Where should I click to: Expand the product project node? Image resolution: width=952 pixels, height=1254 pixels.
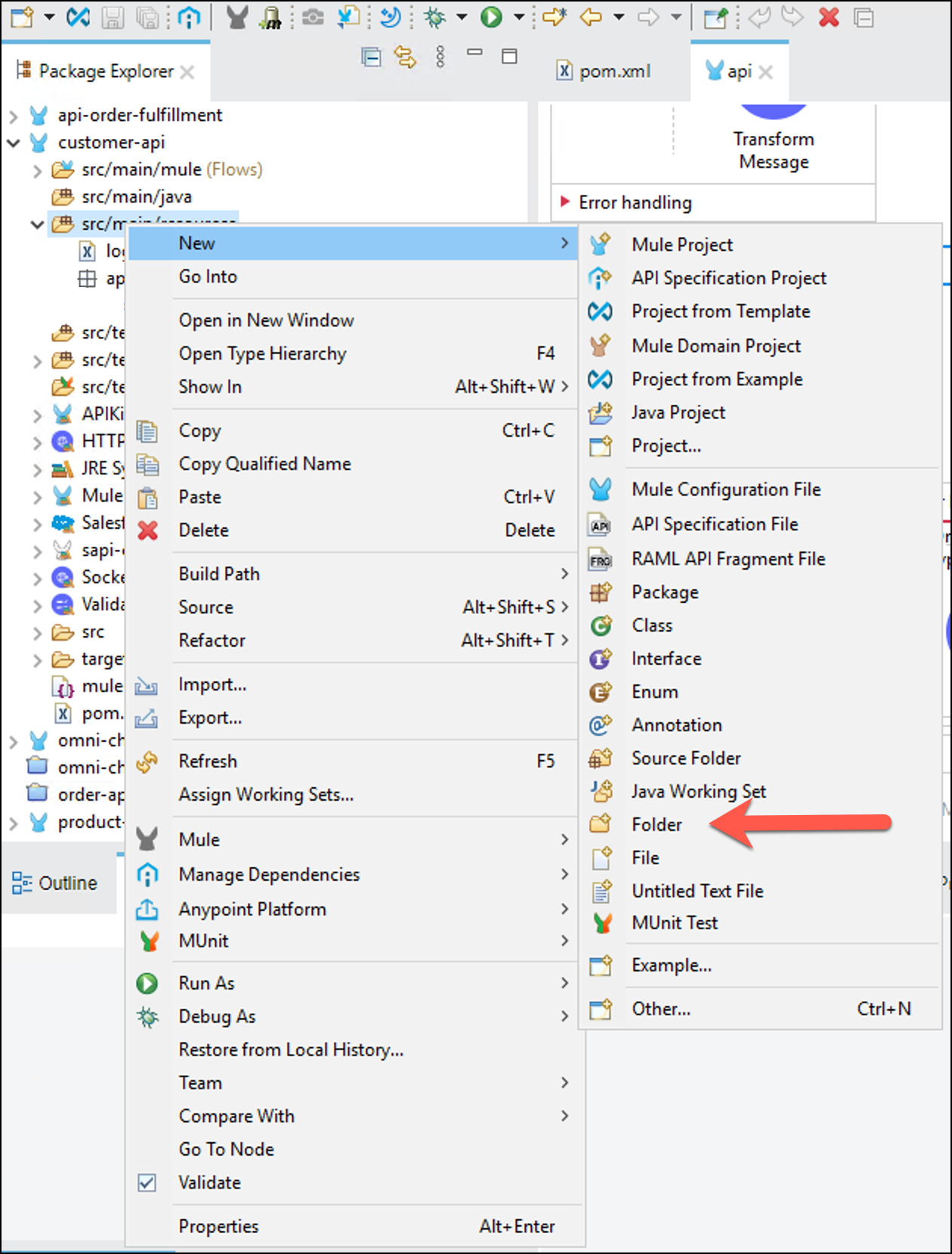point(13,823)
